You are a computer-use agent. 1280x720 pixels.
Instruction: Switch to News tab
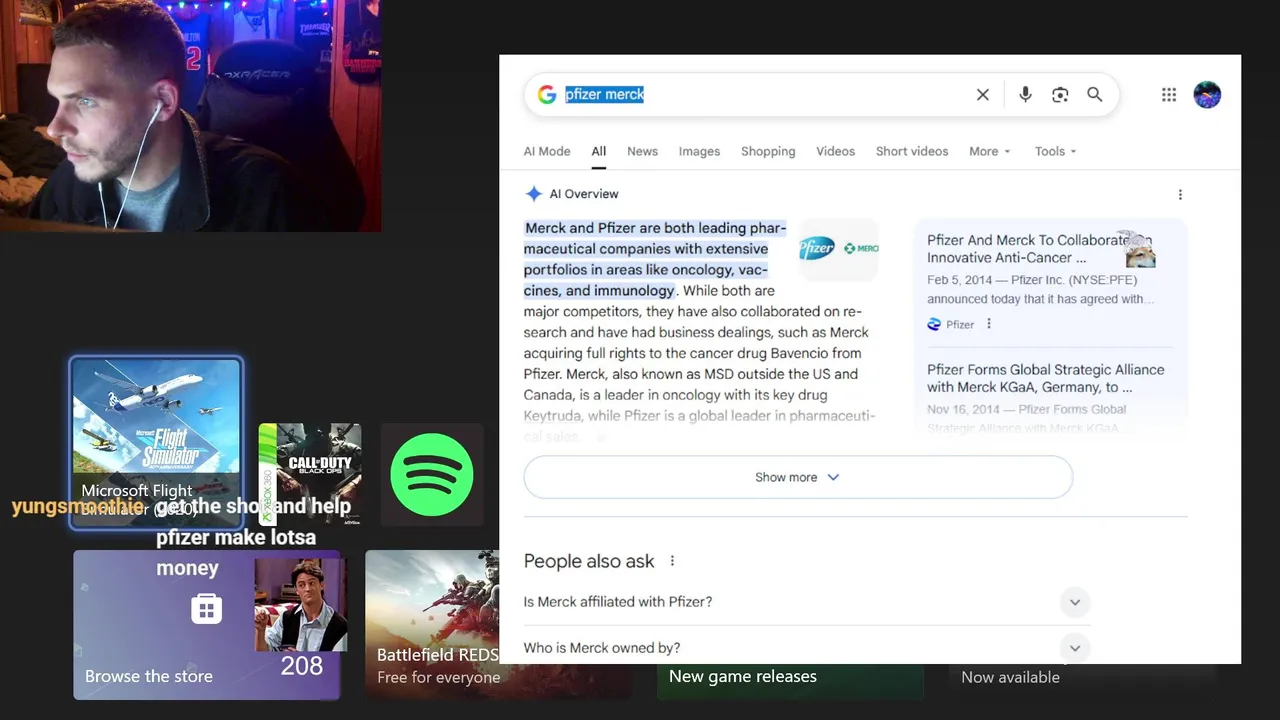642,151
